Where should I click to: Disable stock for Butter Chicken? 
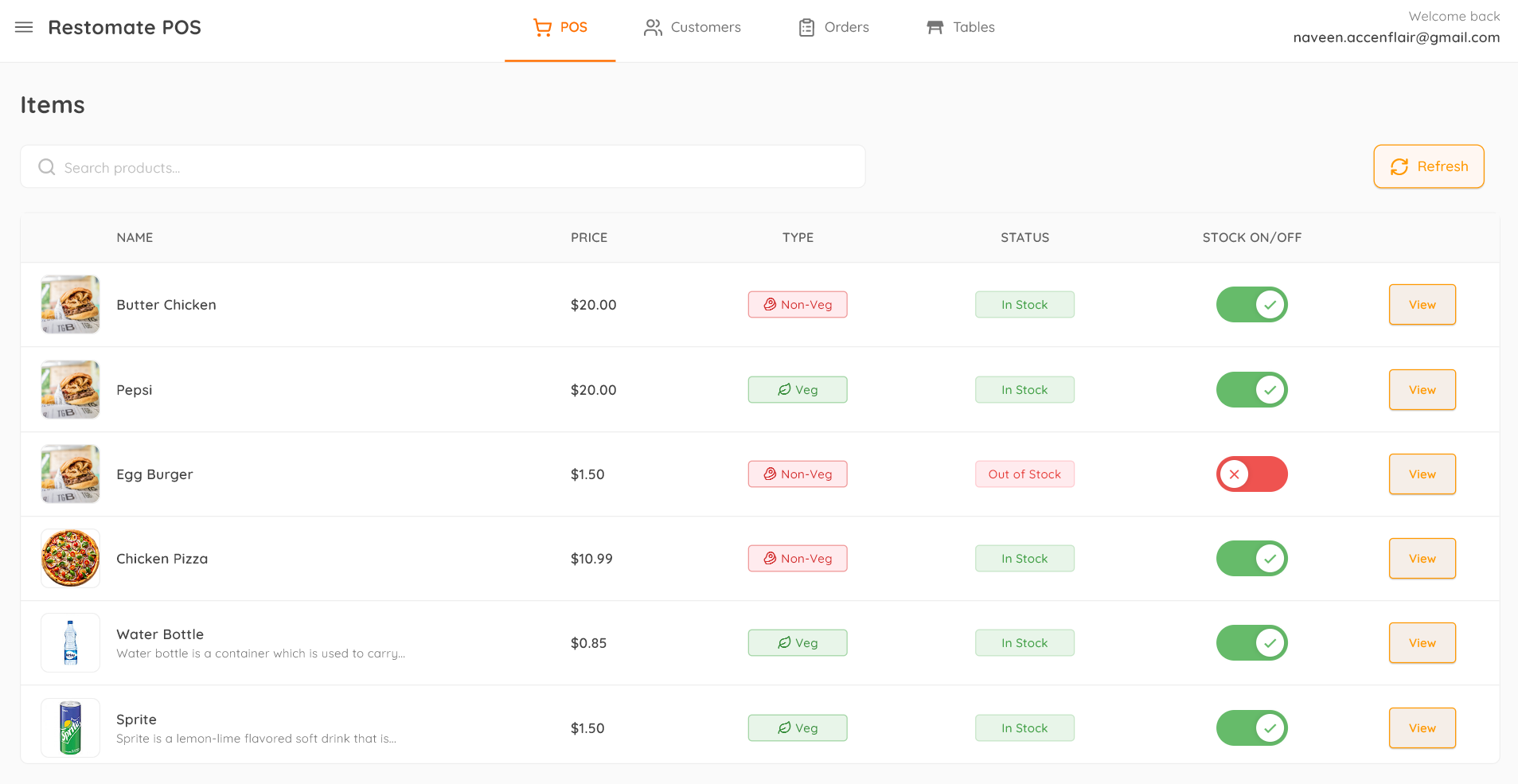1251,304
